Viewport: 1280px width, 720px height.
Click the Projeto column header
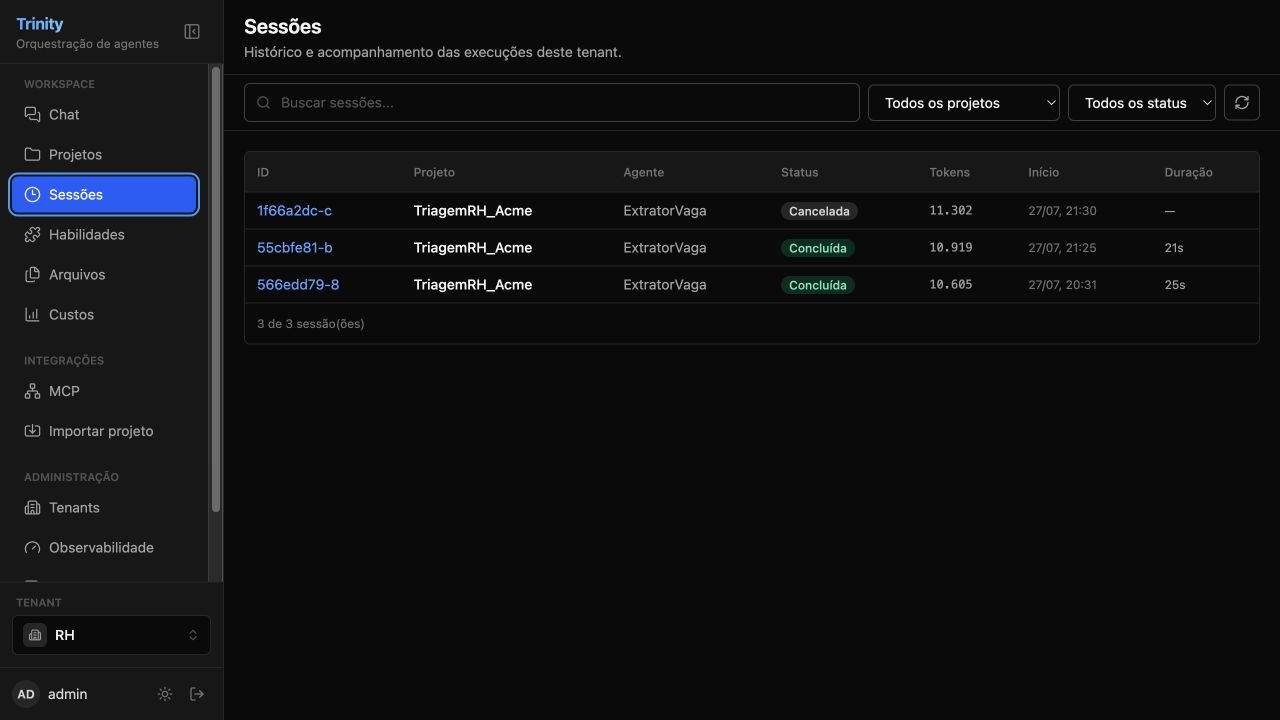(434, 173)
